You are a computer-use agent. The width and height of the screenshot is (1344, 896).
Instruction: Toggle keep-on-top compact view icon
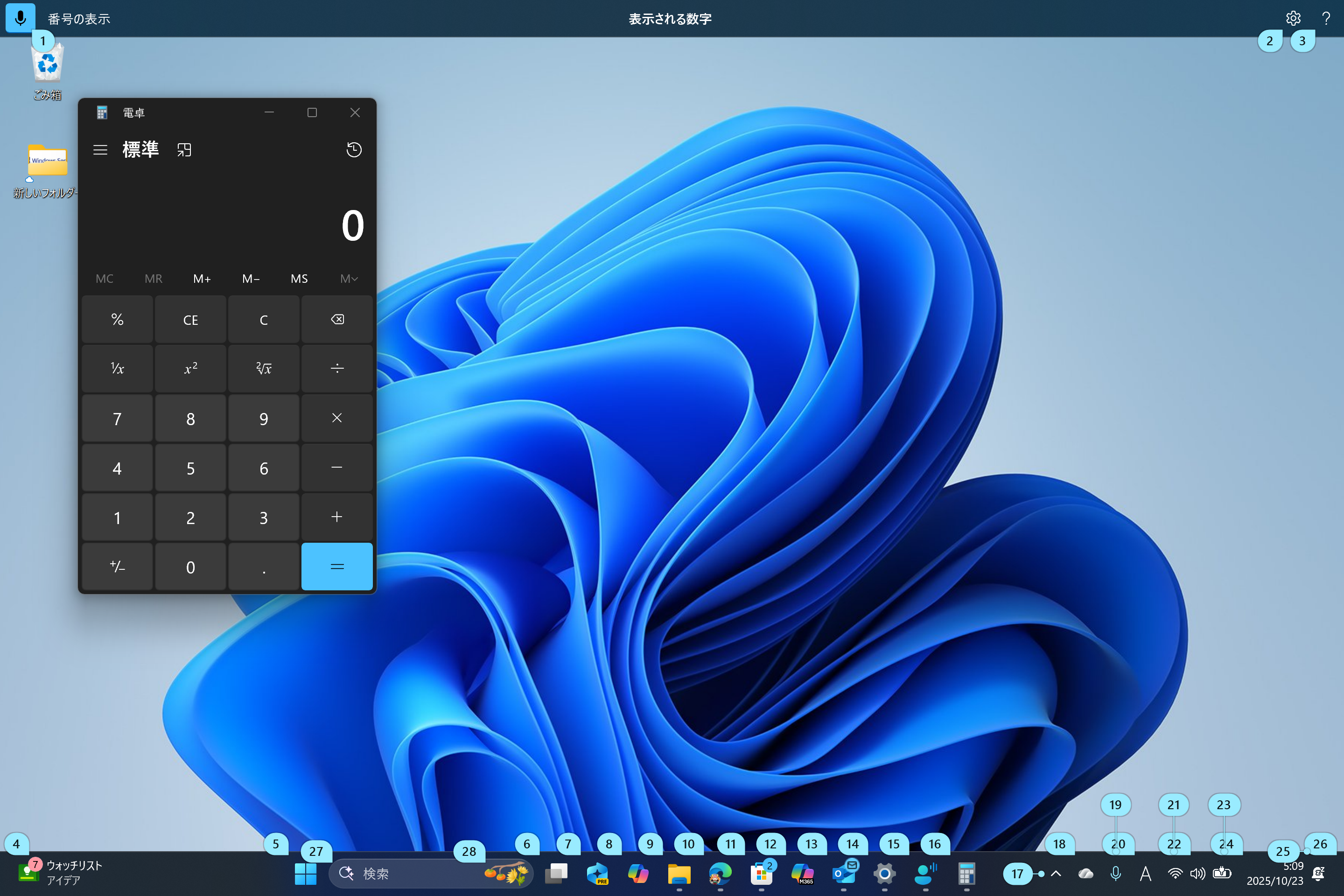pyautogui.click(x=184, y=150)
